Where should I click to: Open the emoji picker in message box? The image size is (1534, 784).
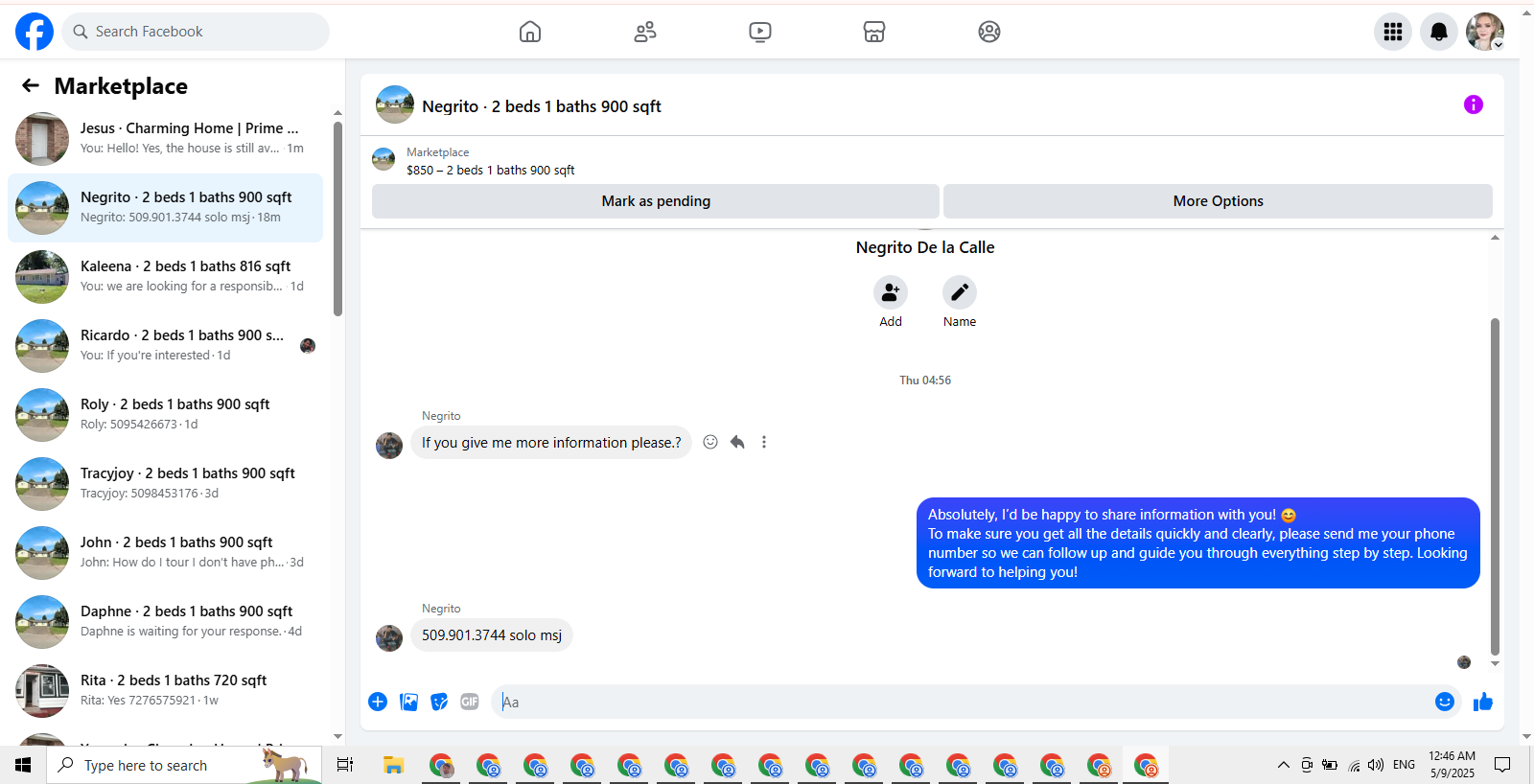tap(1445, 702)
